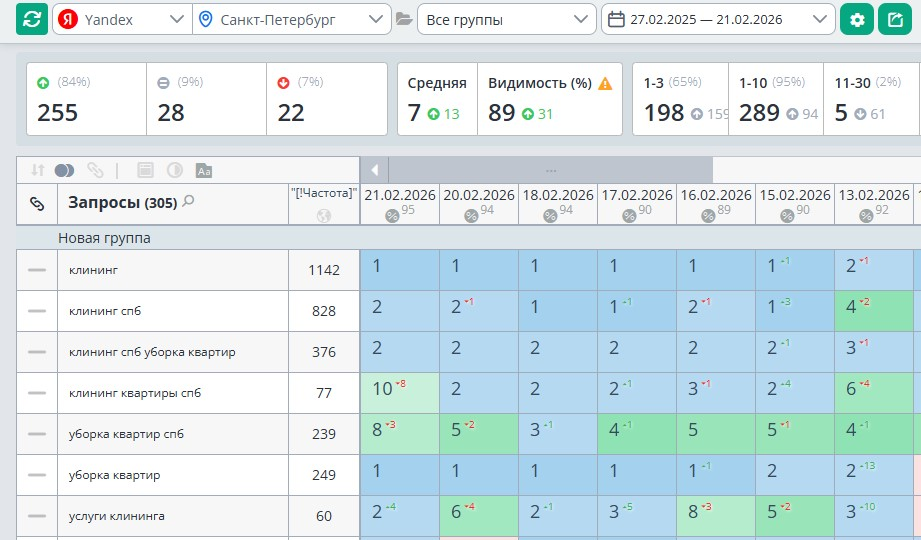Select query услуги клининга
Viewport: 921px width, 540px height.
(117, 516)
